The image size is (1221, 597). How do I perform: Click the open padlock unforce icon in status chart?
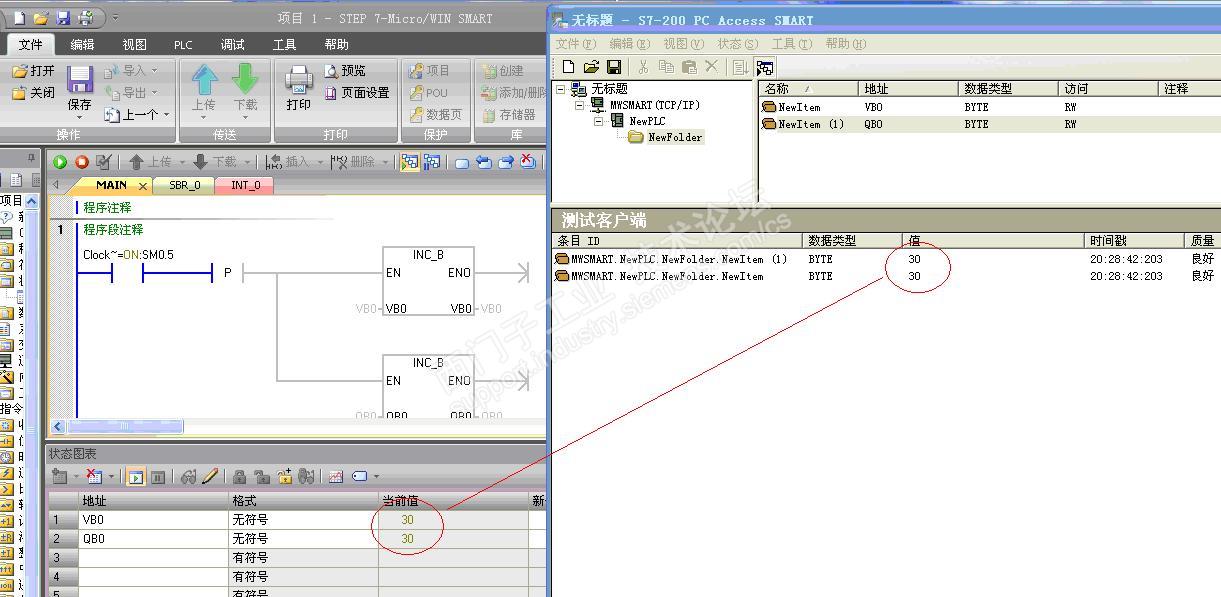261,477
